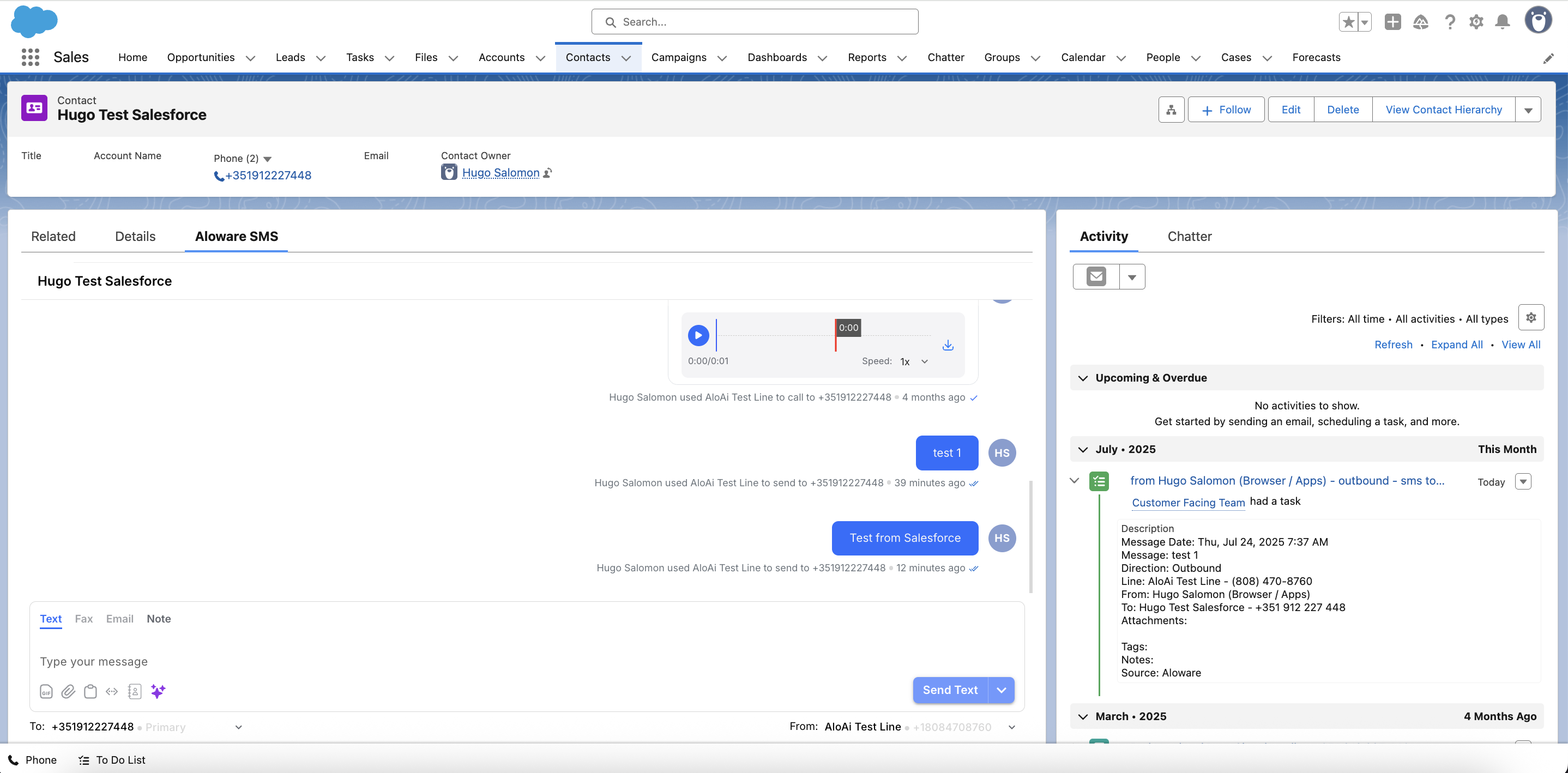
Task: Click the Send Text button
Action: pyautogui.click(x=950, y=690)
